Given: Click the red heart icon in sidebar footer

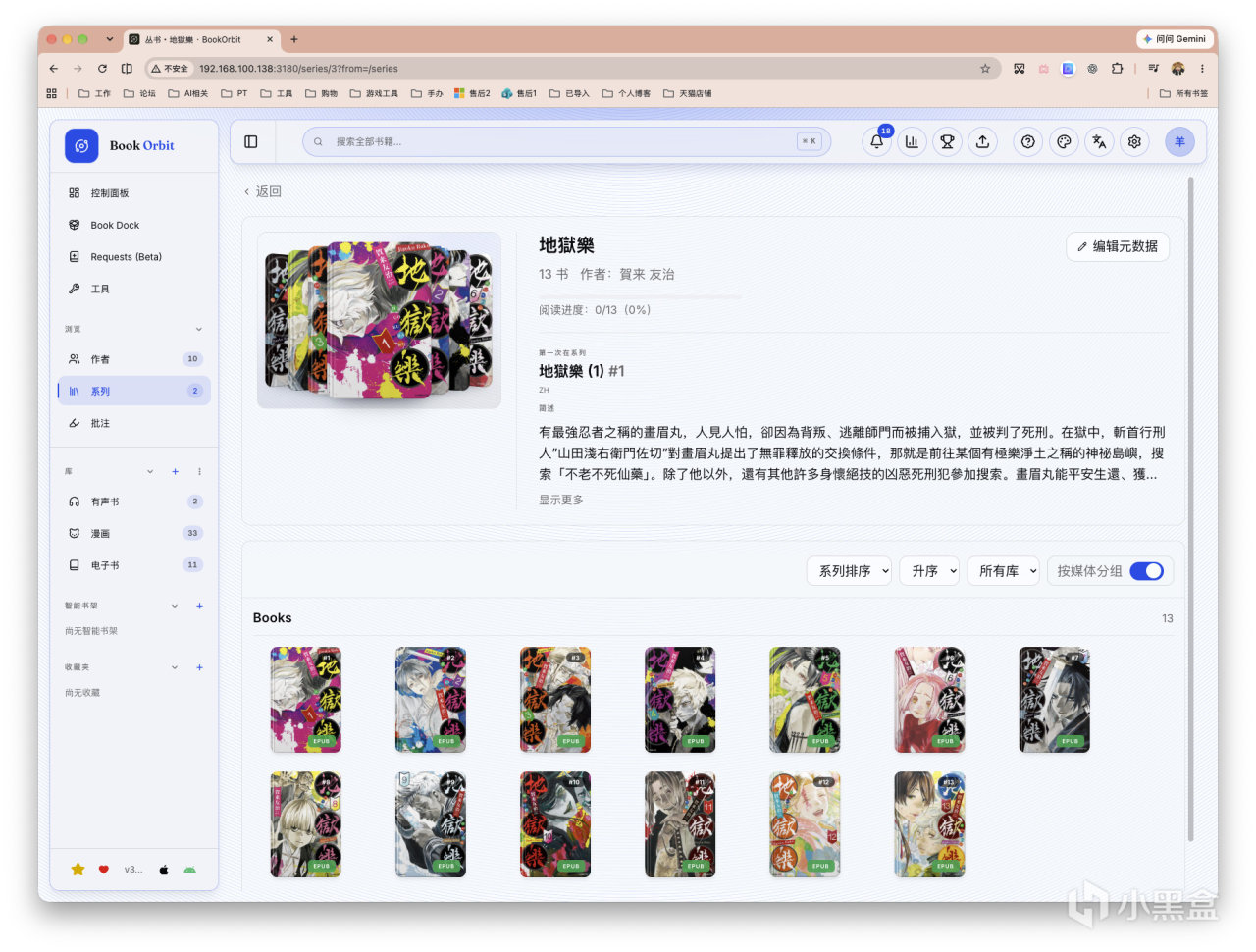Looking at the screenshot, I should (x=104, y=870).
